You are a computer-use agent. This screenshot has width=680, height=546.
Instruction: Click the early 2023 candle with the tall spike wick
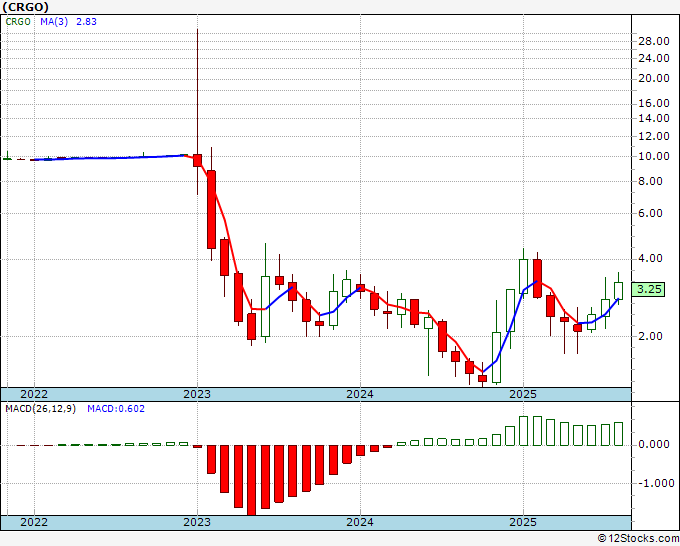[197, 160]
